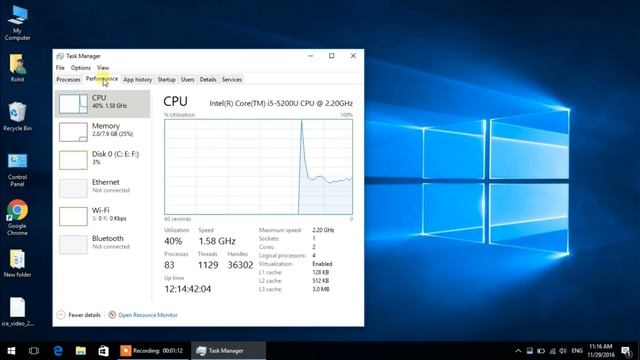The height and width of the screenshot is (360, 640).
Task: Collapse view with Fewer details
Action: pos(79,315)
